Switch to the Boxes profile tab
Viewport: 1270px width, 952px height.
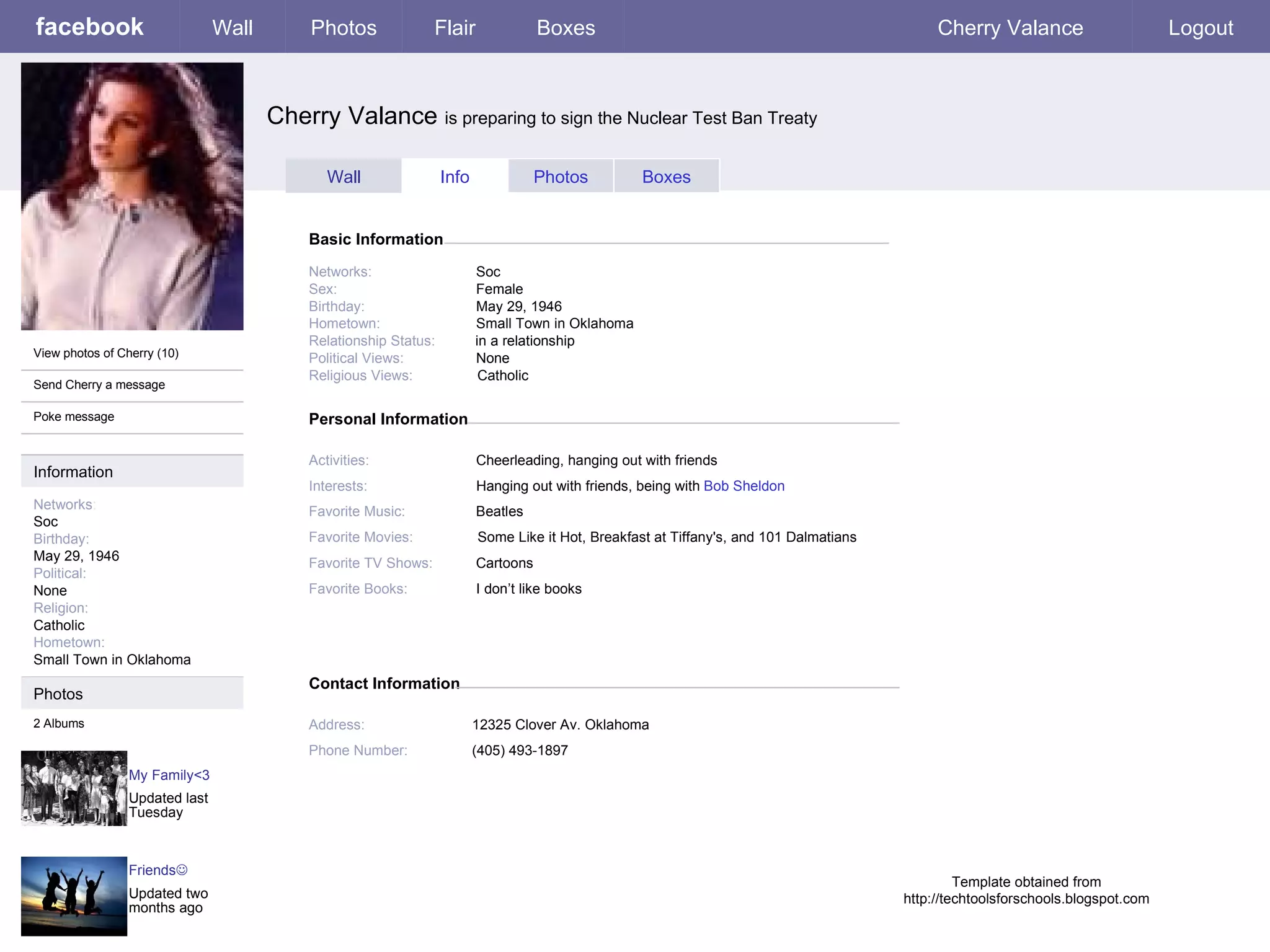coord(666,177)
